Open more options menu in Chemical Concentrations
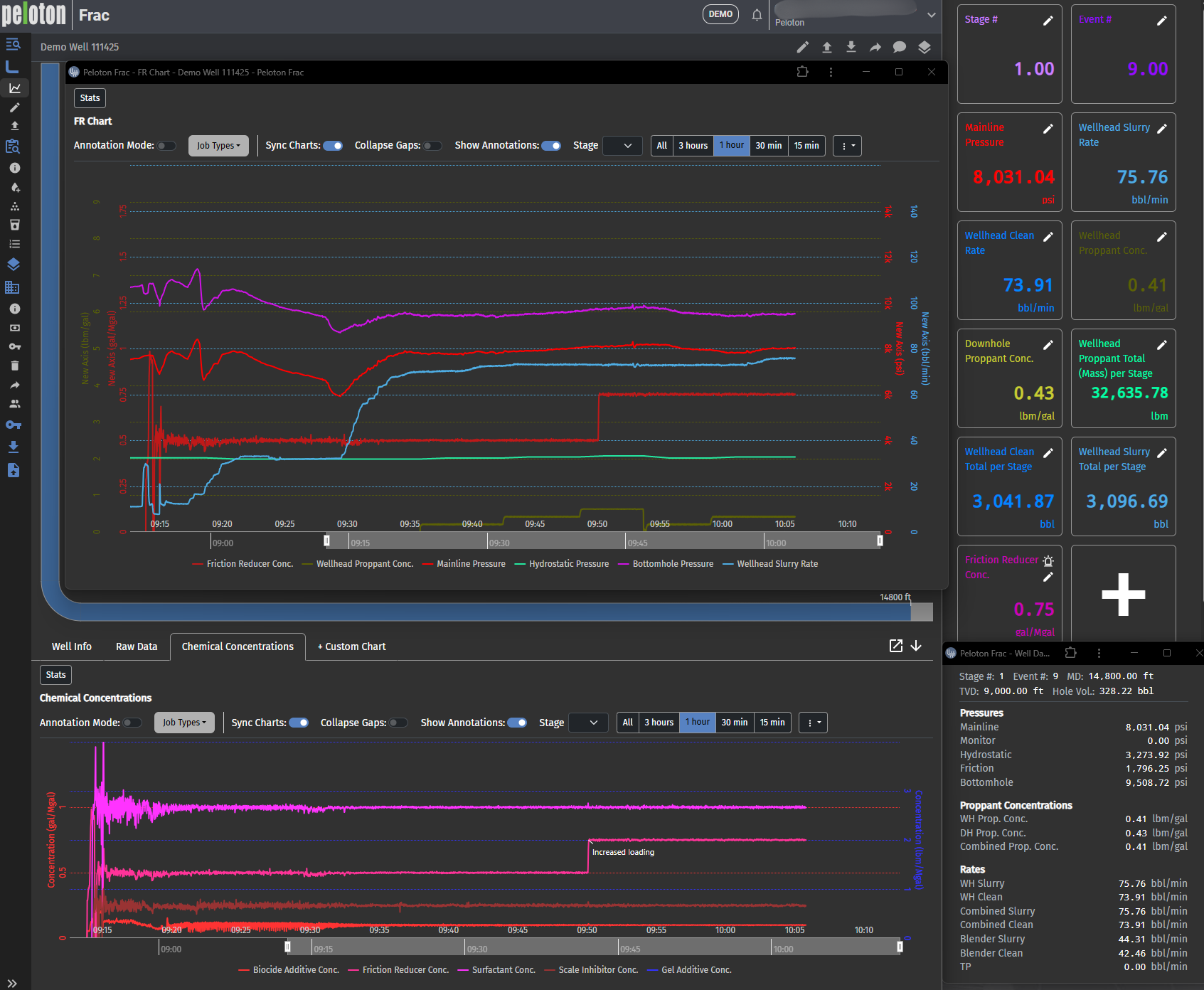The image size is (1204, 990). (812, 723)
